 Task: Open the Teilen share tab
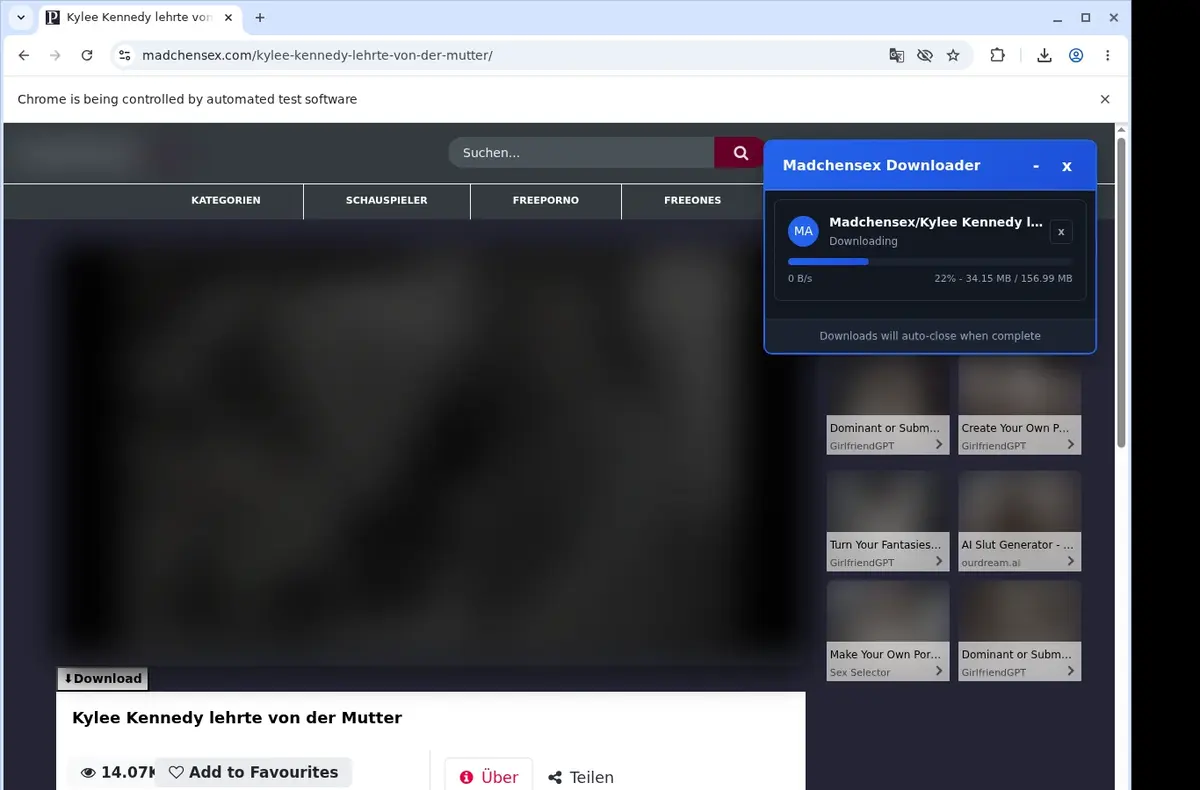pyautogui.click(x=581, y=777)
